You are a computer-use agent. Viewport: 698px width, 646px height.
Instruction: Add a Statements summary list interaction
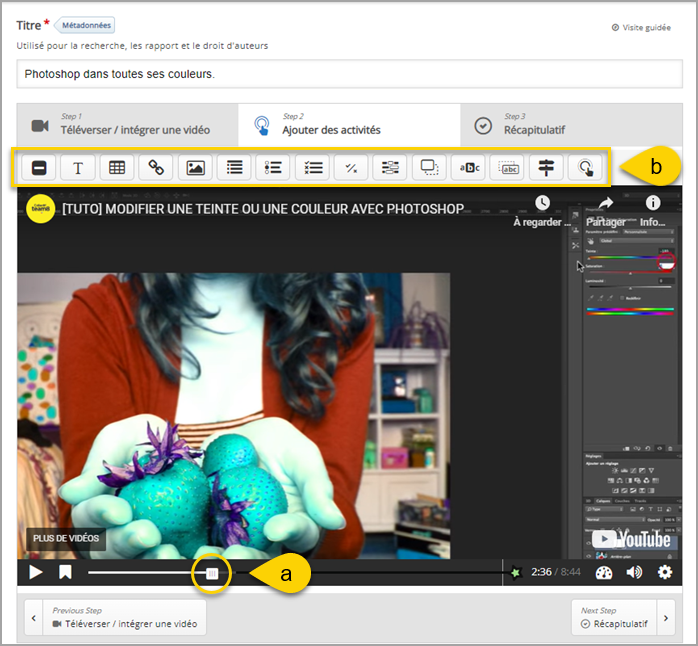[234, 168]
